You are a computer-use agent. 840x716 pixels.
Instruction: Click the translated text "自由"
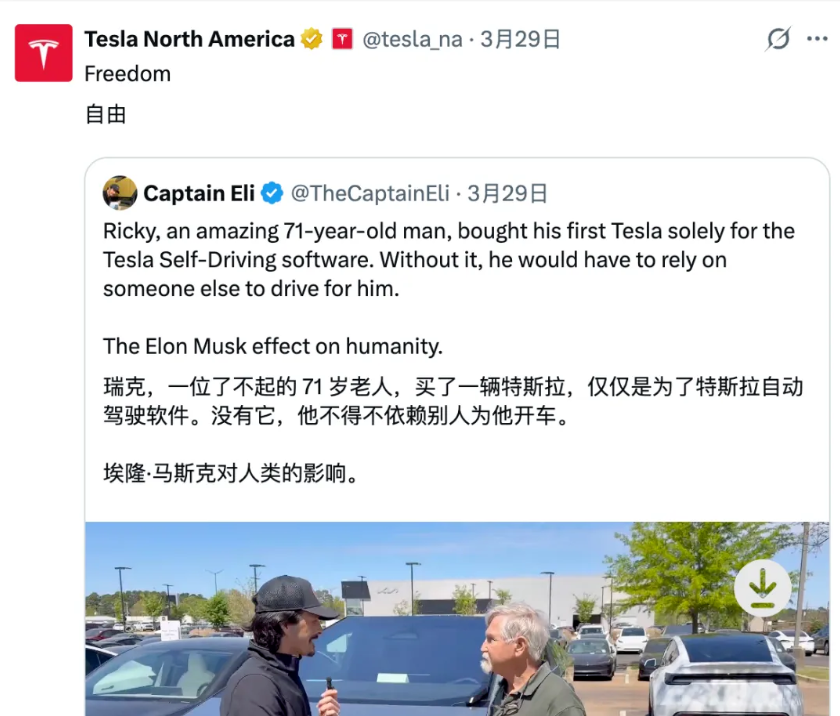105,114
